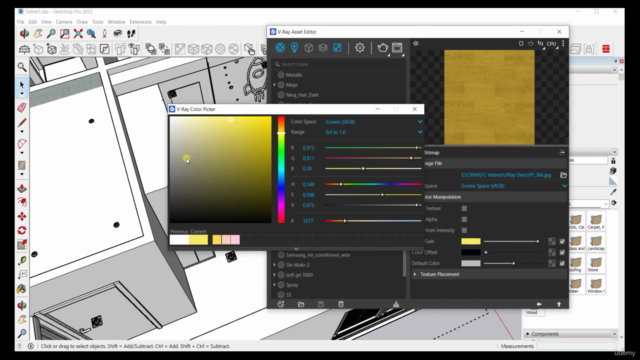This screenshot has height=360, width=640.
Task: Select the Eraser tool
Action: point(22,107)
